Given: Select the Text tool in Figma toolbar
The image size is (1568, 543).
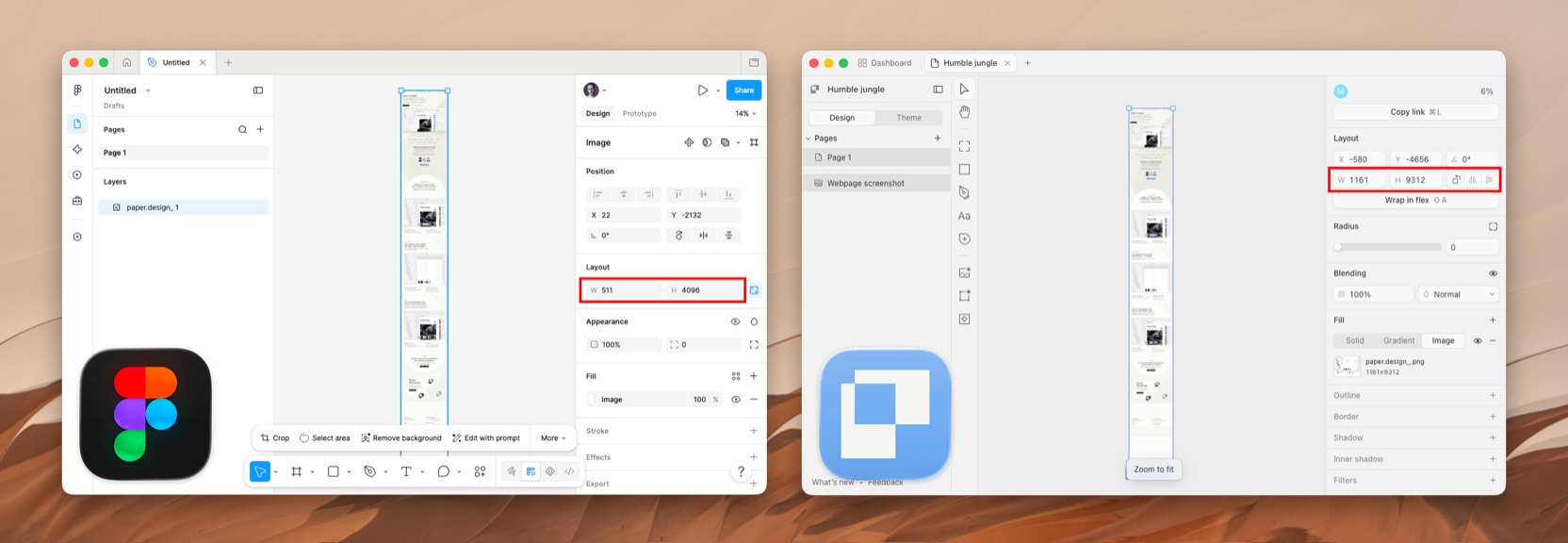Looking at the screenshot, I should point(406,471).
